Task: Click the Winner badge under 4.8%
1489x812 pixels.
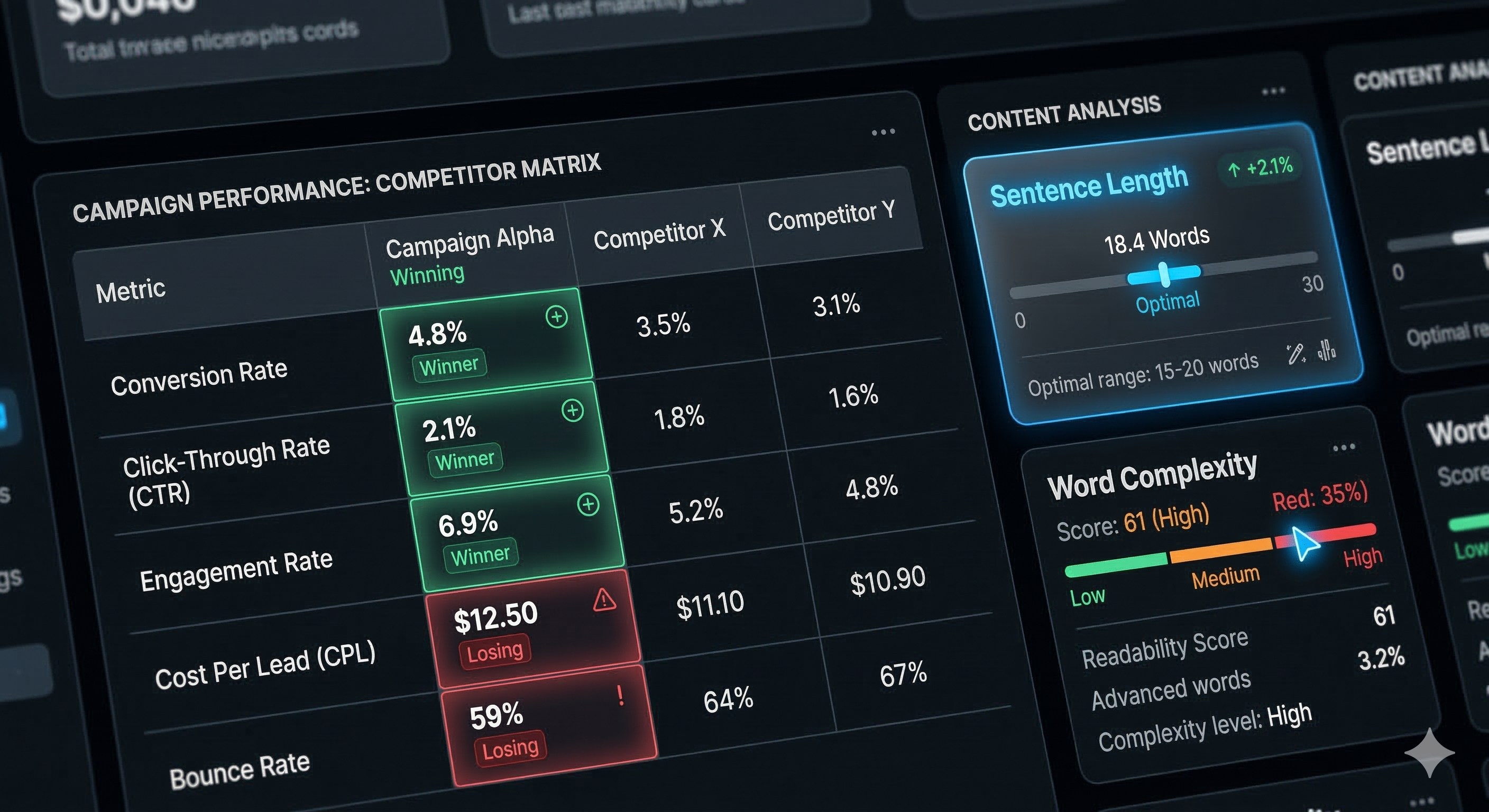Action: (x=448, y=366)
